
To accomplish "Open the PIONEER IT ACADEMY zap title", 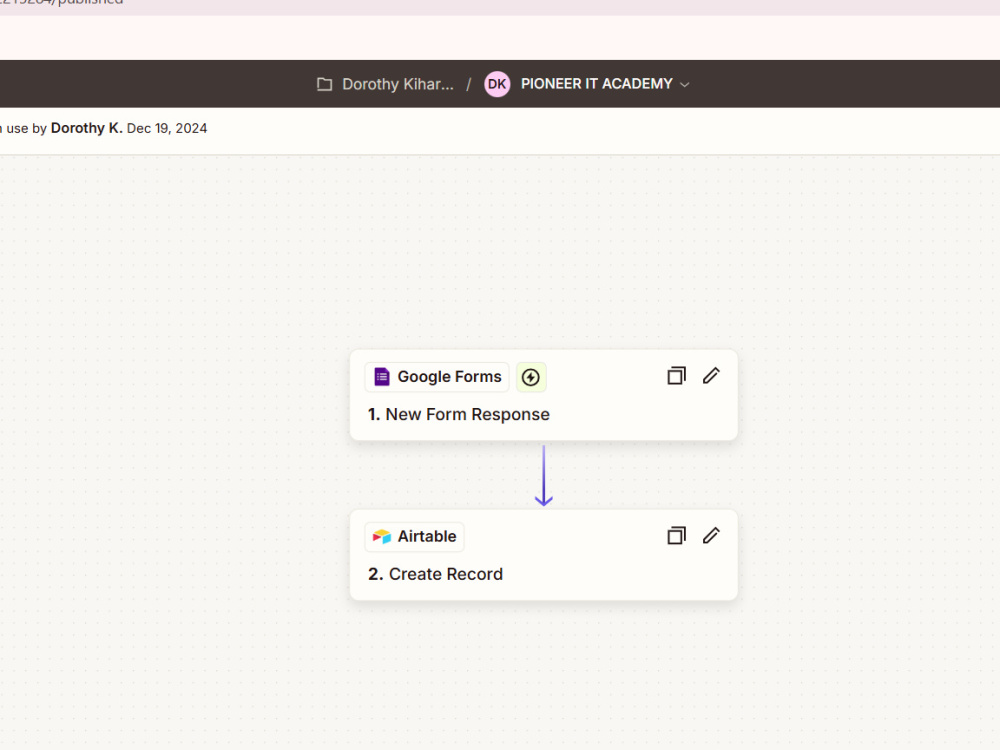I will 596,84.
